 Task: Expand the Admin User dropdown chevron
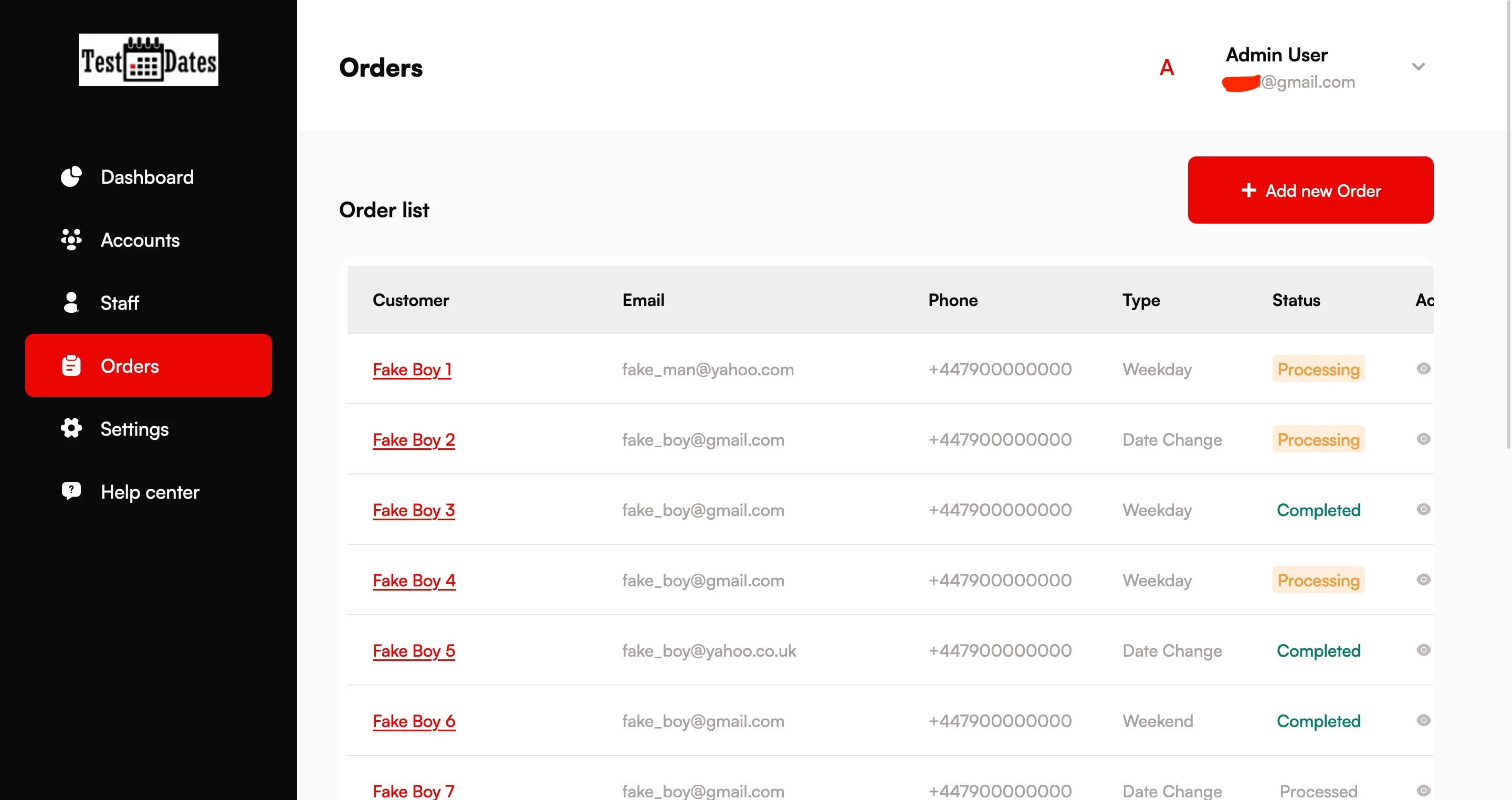[x=1418, y=67]
